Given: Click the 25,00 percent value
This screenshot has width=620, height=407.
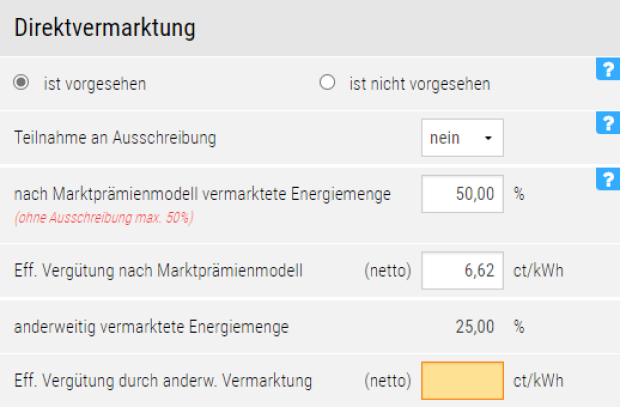Looking at the screenshot, I should coord(476,325).
